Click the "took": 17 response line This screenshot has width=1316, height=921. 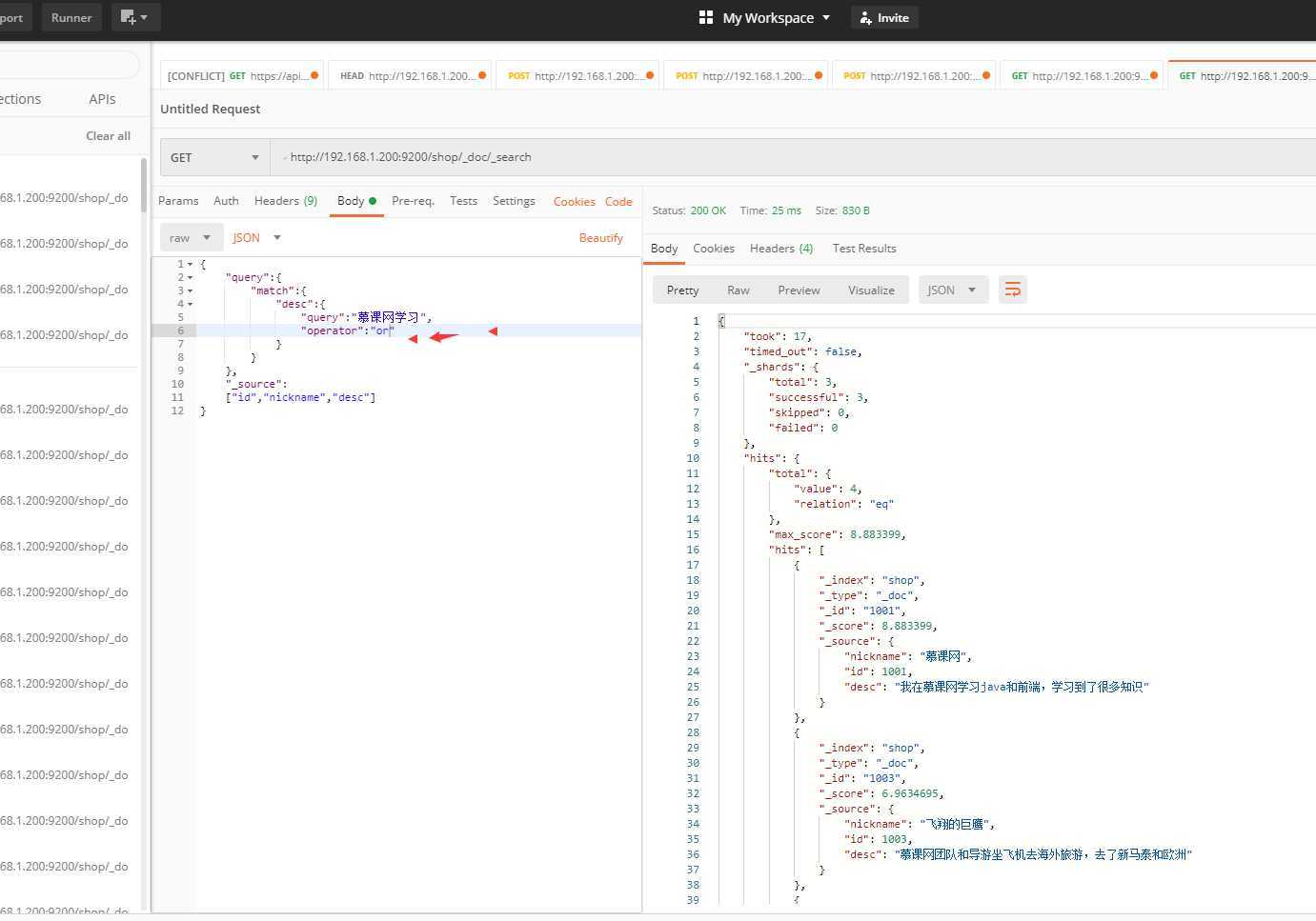point(777,336)
